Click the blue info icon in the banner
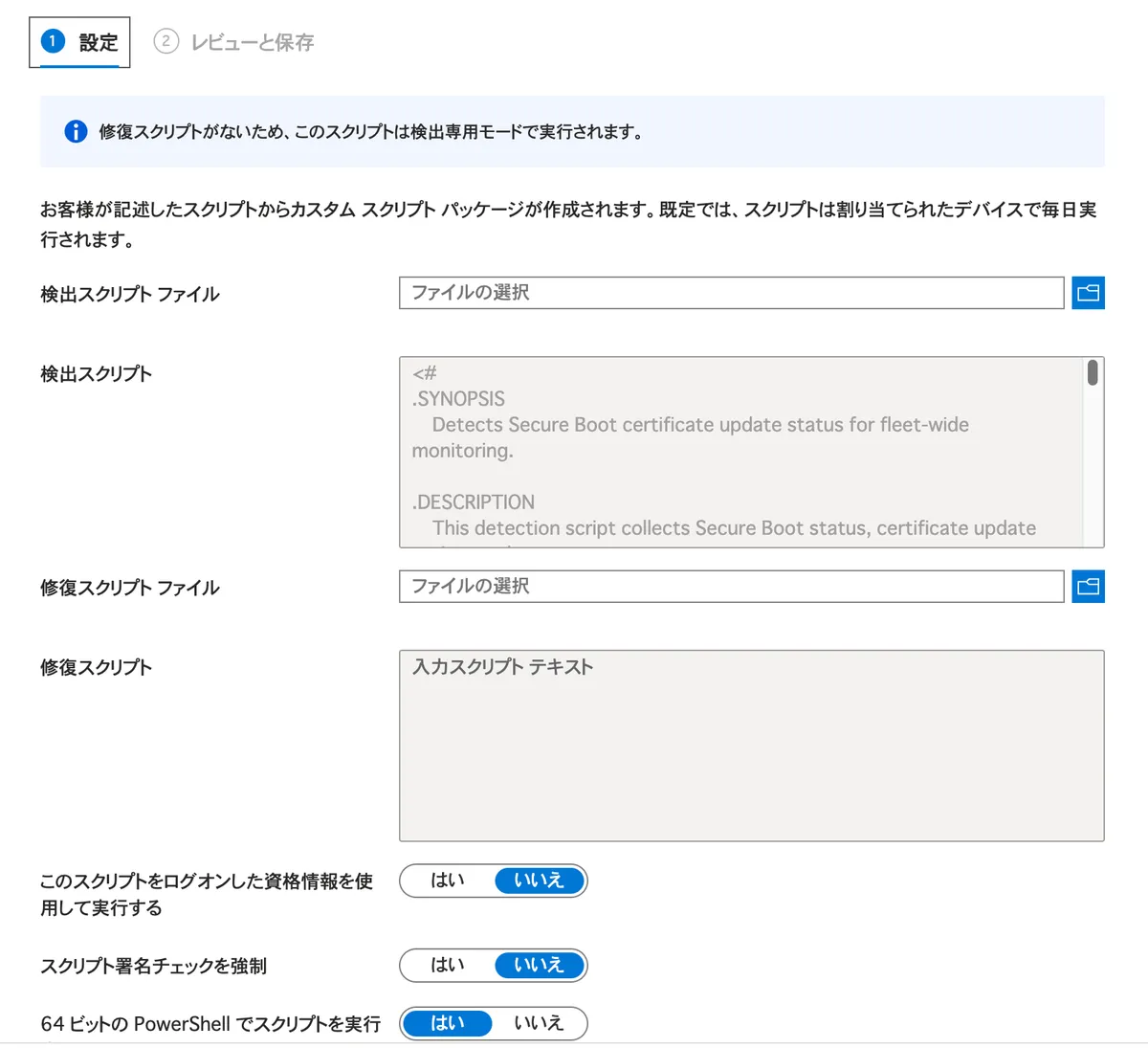1148x1048 pixels. pos(76,132)
